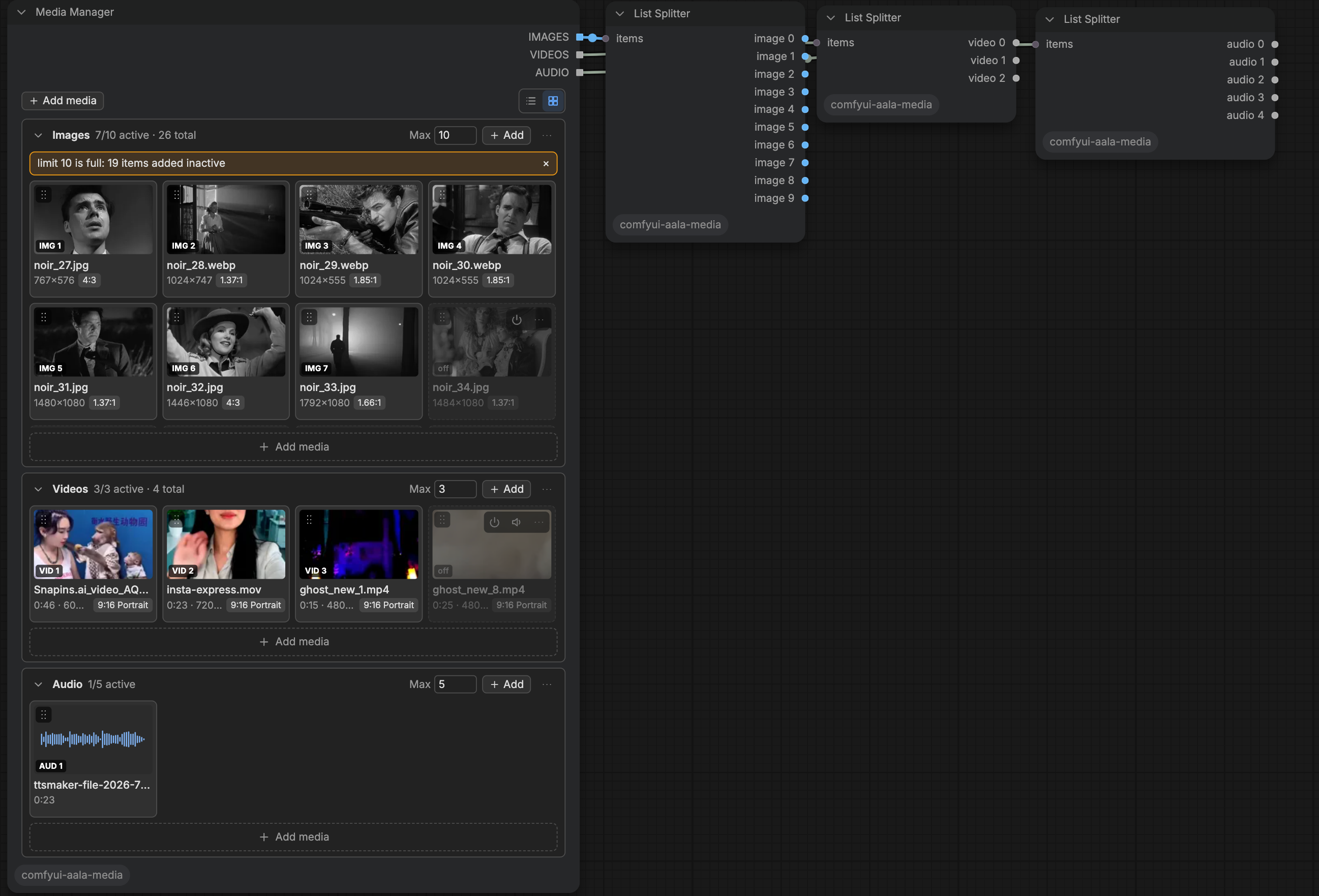This screenshot has height=896, width=1319.
Task: Click Add button in Audio header
Action: (506, 684)
